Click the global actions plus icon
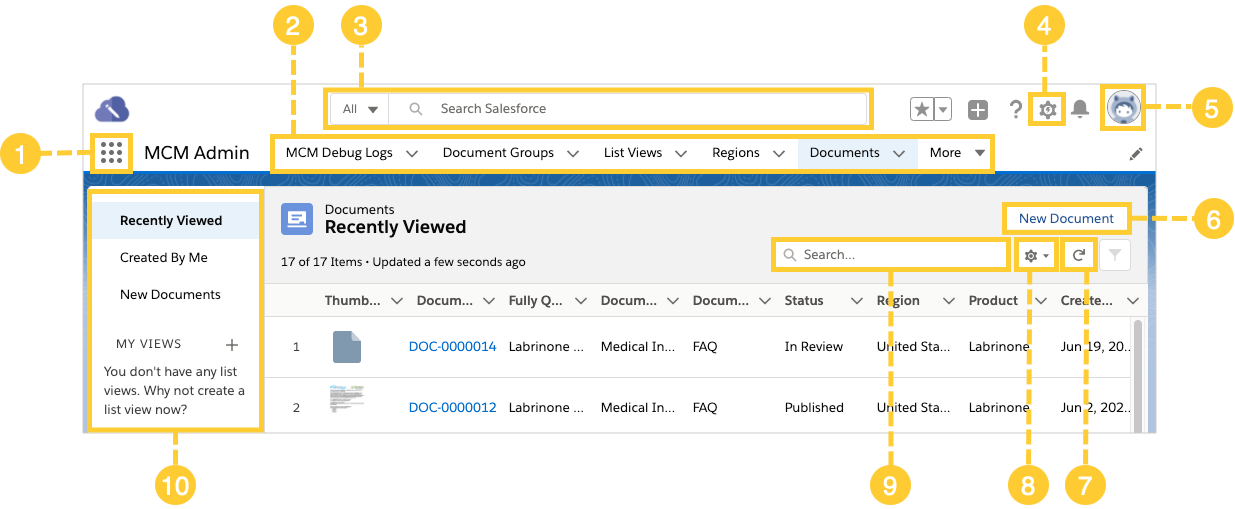 (978, 109)
